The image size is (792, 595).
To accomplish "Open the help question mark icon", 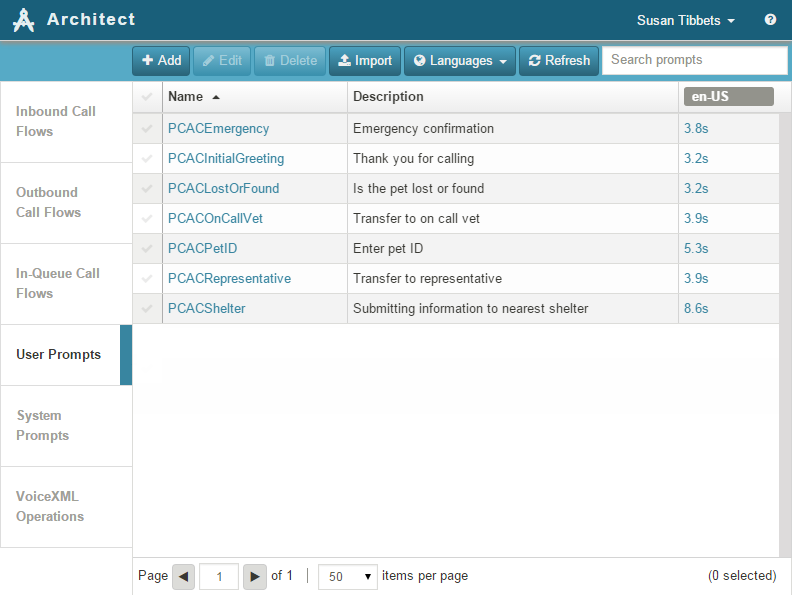I will [x=770, y=20].
